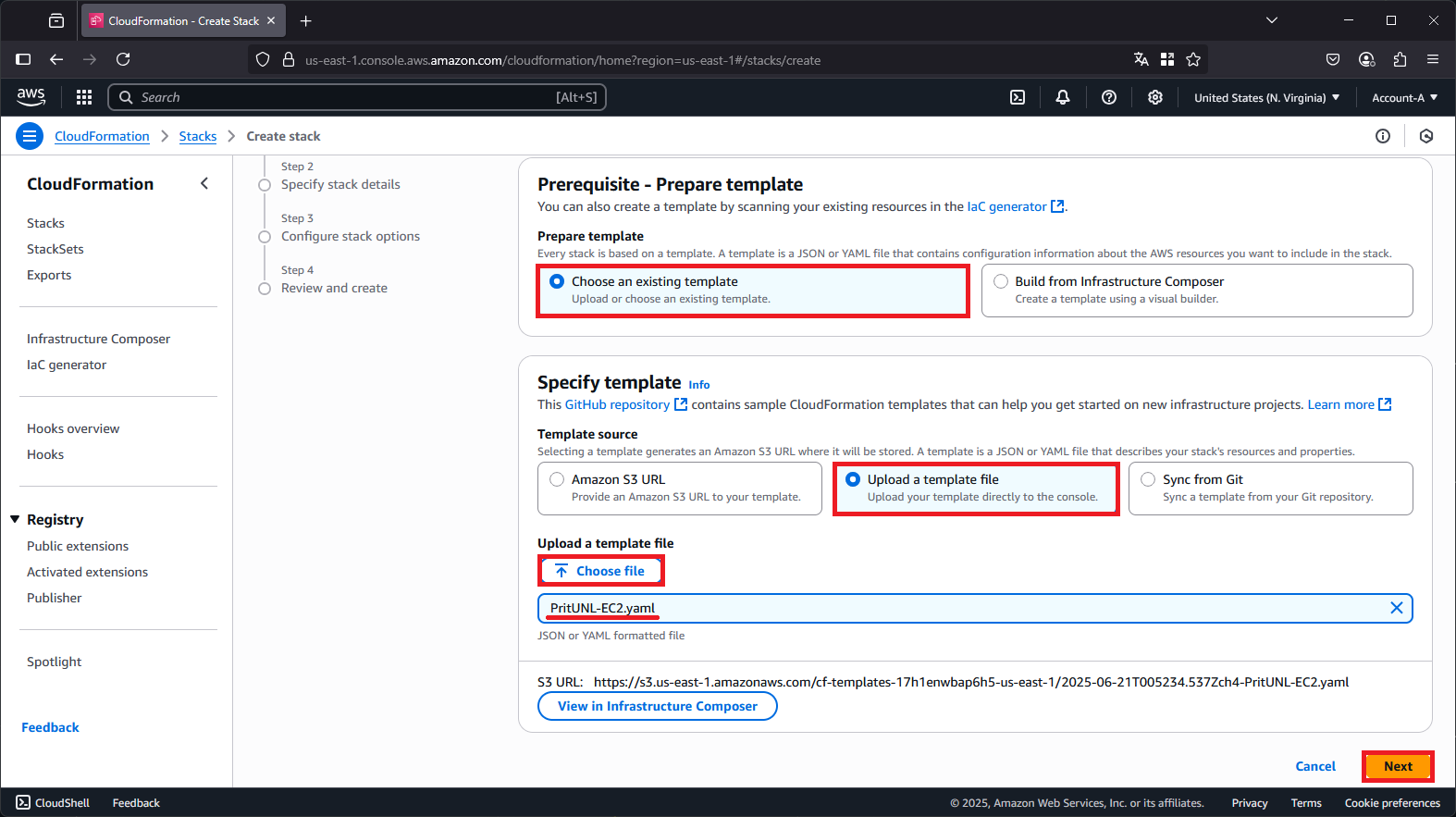Select Amazon S3 URL template source
Image resolution: width=1456 pixels, height=817 pixels.
[680, 489]
